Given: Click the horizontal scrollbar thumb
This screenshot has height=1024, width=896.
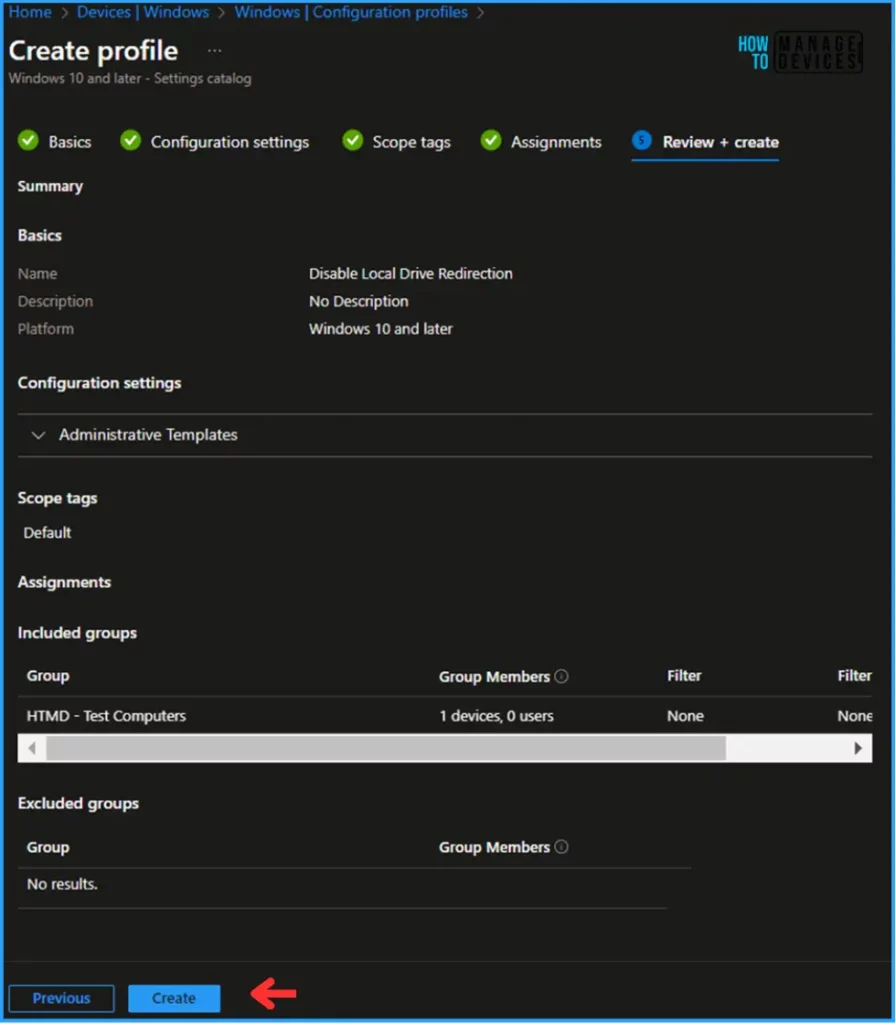Looking at the screenshot, I should 386,748.
